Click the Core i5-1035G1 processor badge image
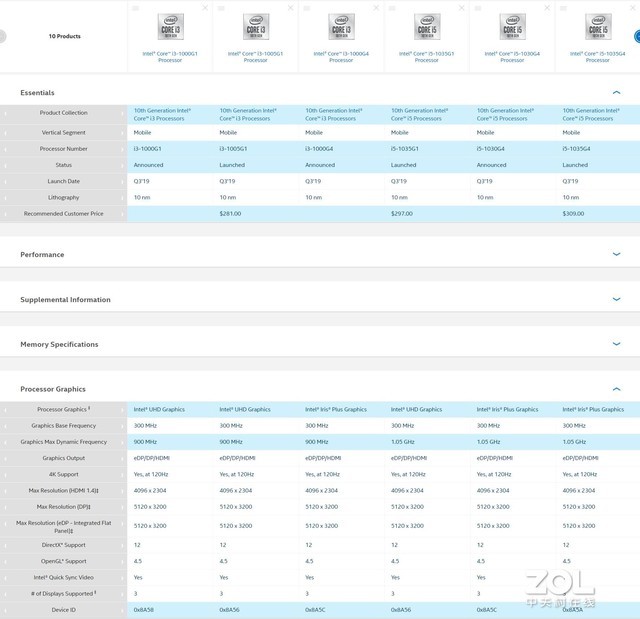 click(x=427, y=27)
